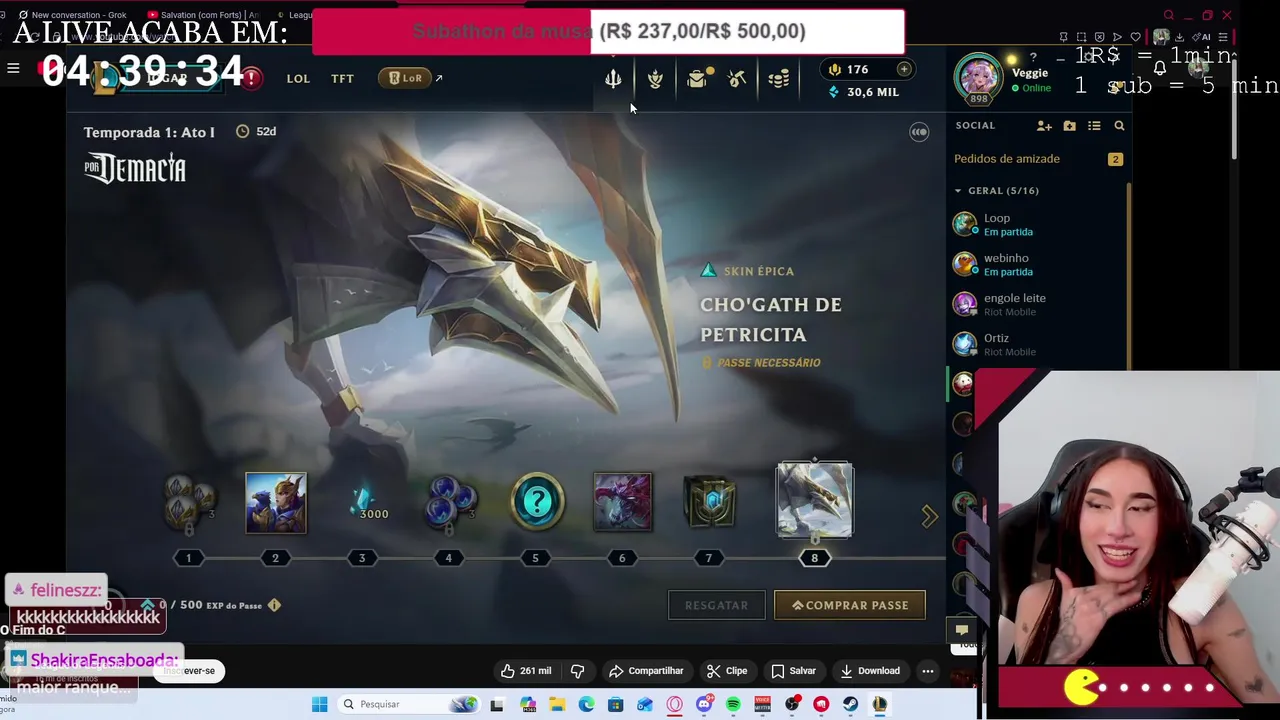Click the Clipe button
1280x720 pixels.
tap(727, 671)
